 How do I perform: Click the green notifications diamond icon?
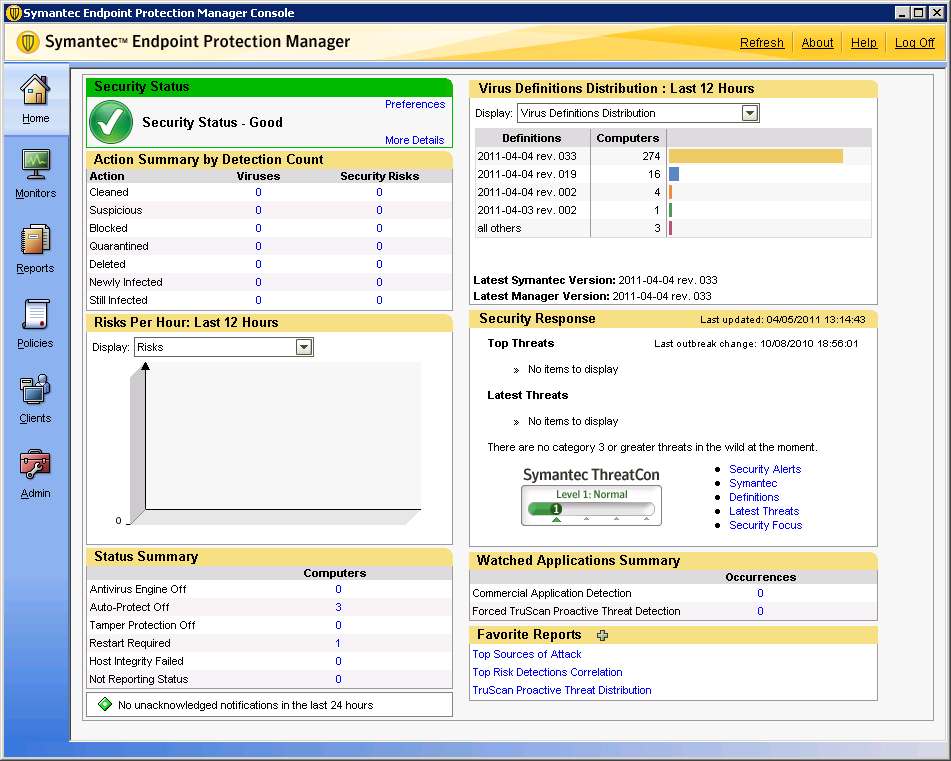point(104,705)
